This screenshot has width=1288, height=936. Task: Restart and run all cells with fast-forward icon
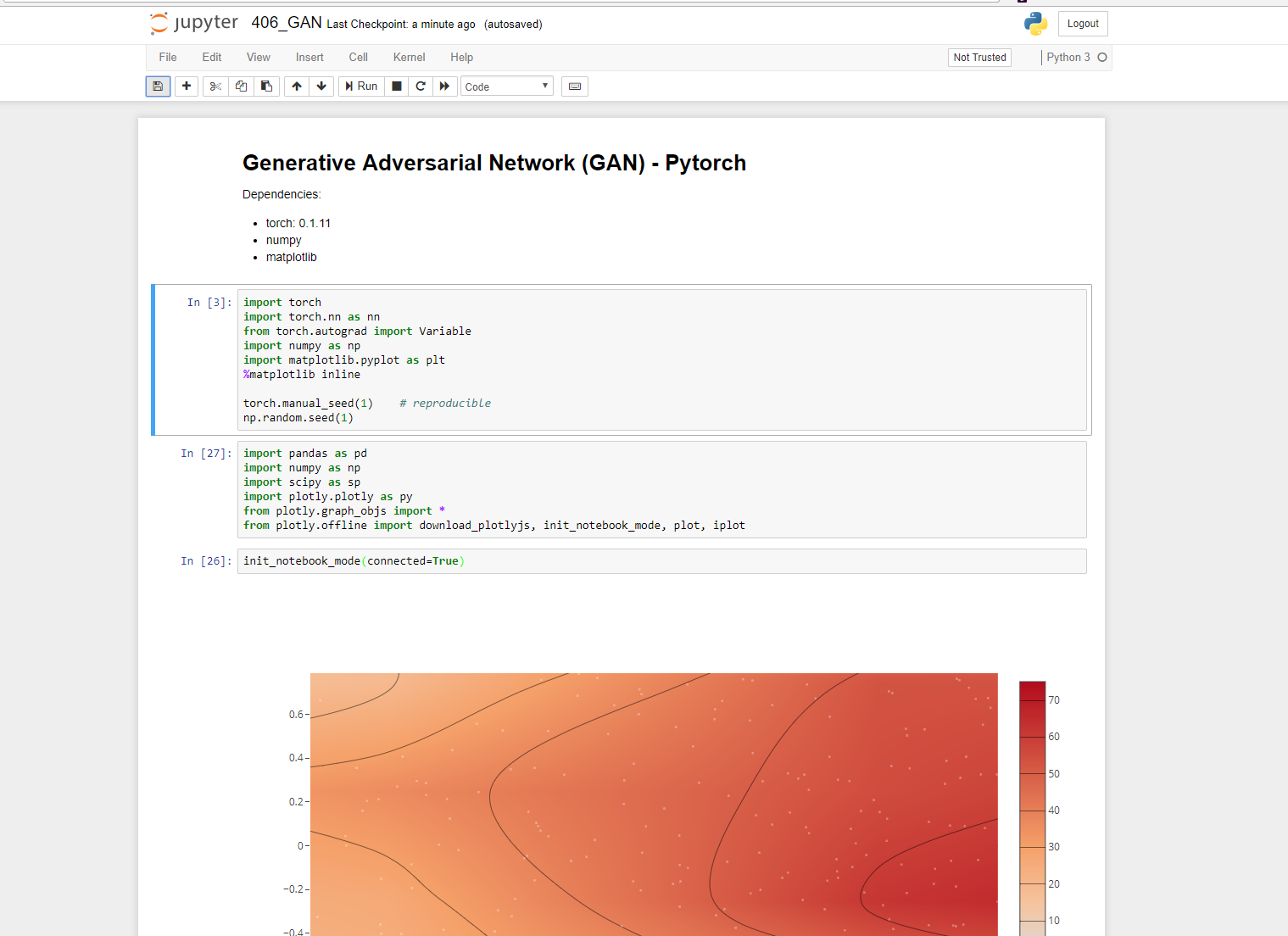(x=445, y=86)
